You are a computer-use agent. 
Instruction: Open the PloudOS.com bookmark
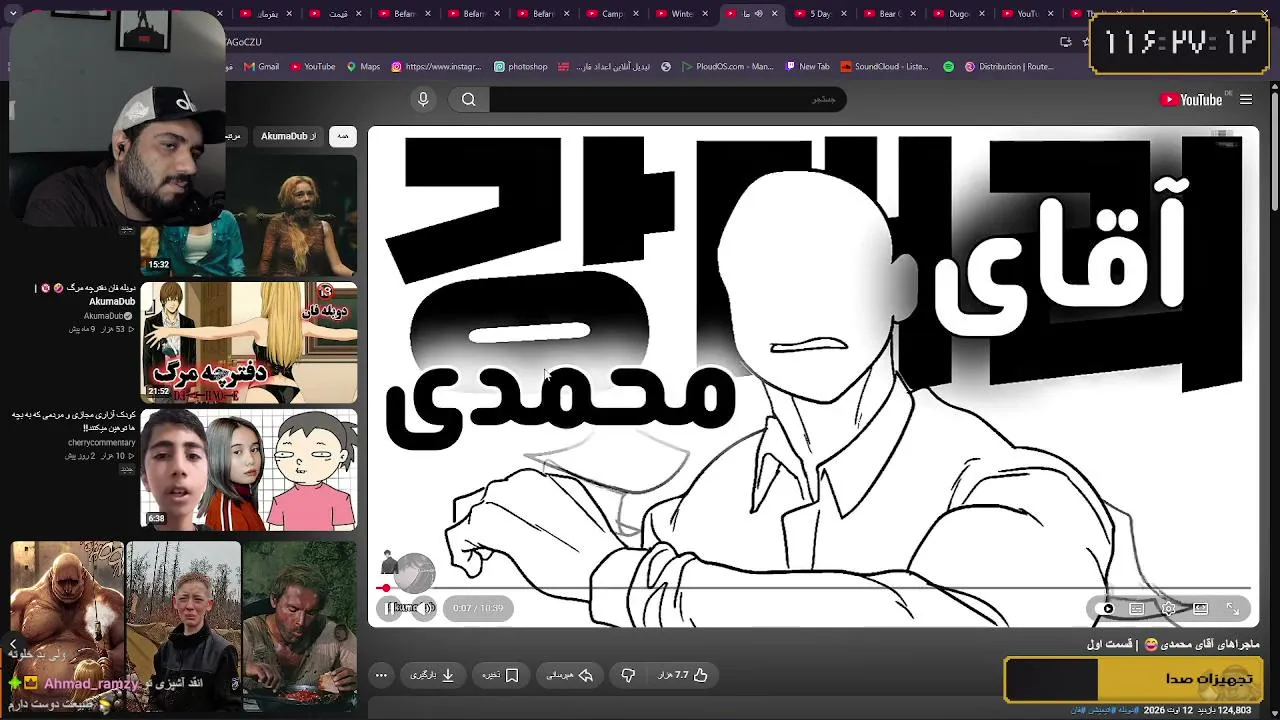727,67
